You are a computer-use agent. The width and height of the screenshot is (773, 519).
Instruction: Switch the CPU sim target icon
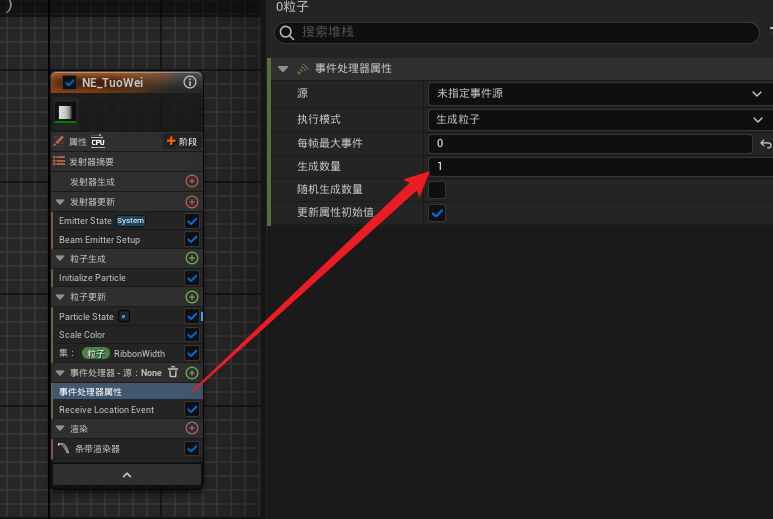tap(98, 141)
